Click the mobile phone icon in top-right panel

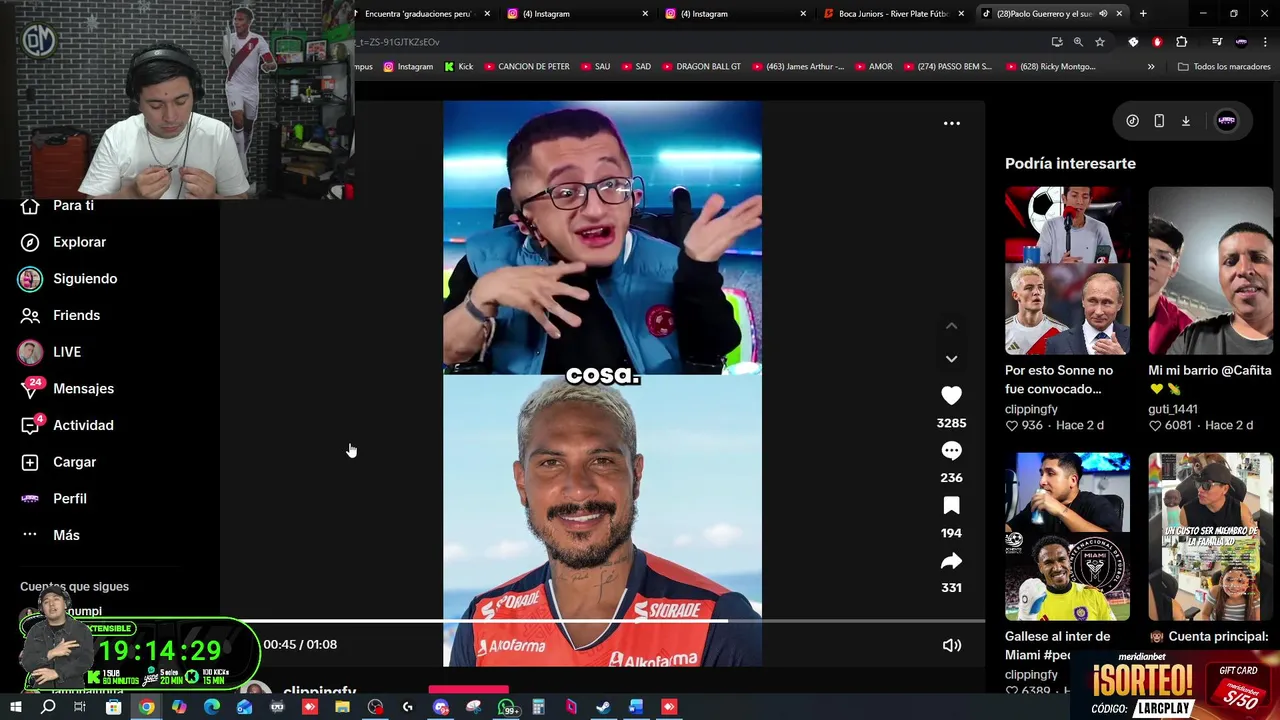point(1159,121)
